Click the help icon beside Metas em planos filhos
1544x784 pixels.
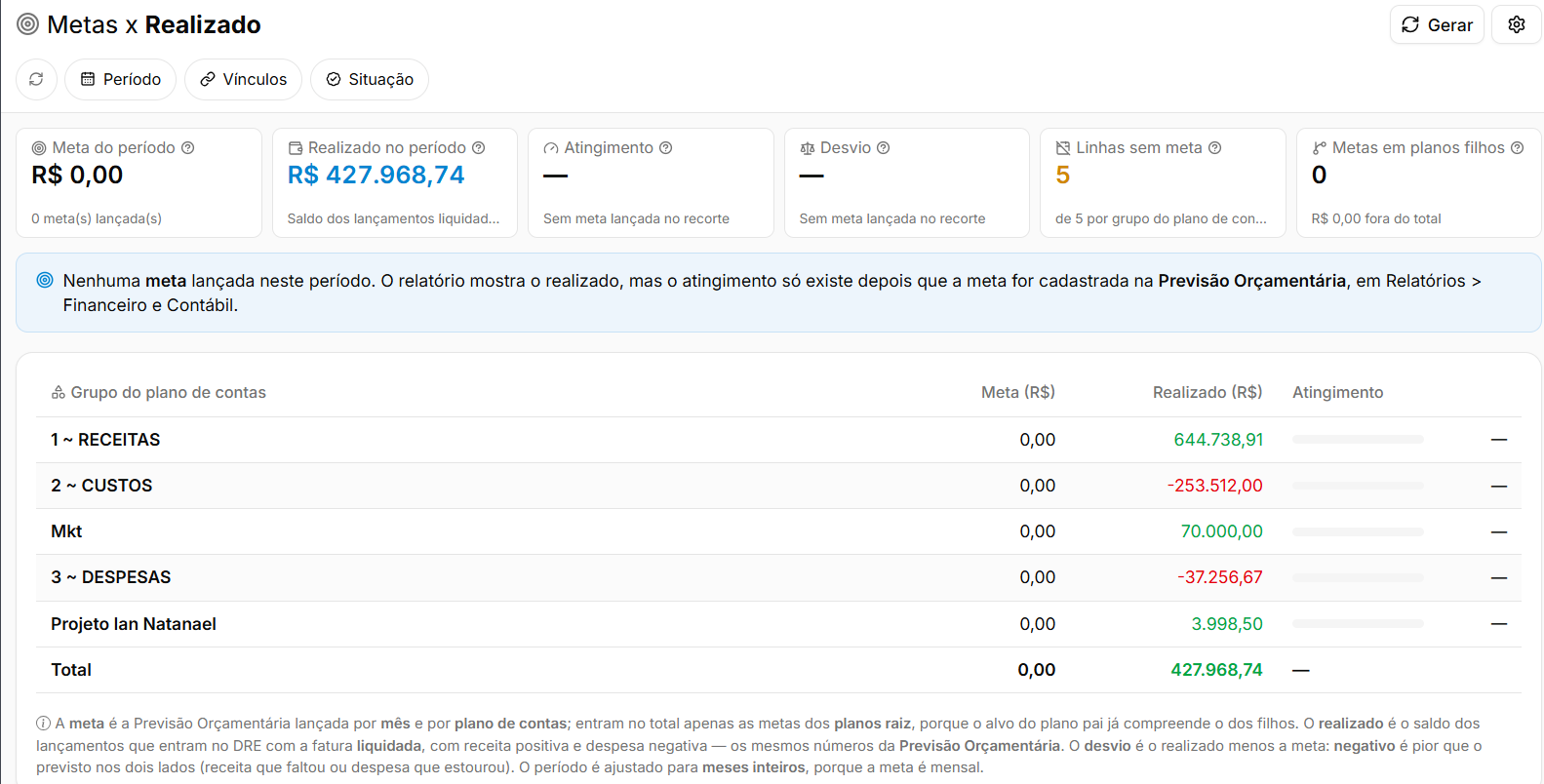pyautogui.click(x=1518, y=148)
